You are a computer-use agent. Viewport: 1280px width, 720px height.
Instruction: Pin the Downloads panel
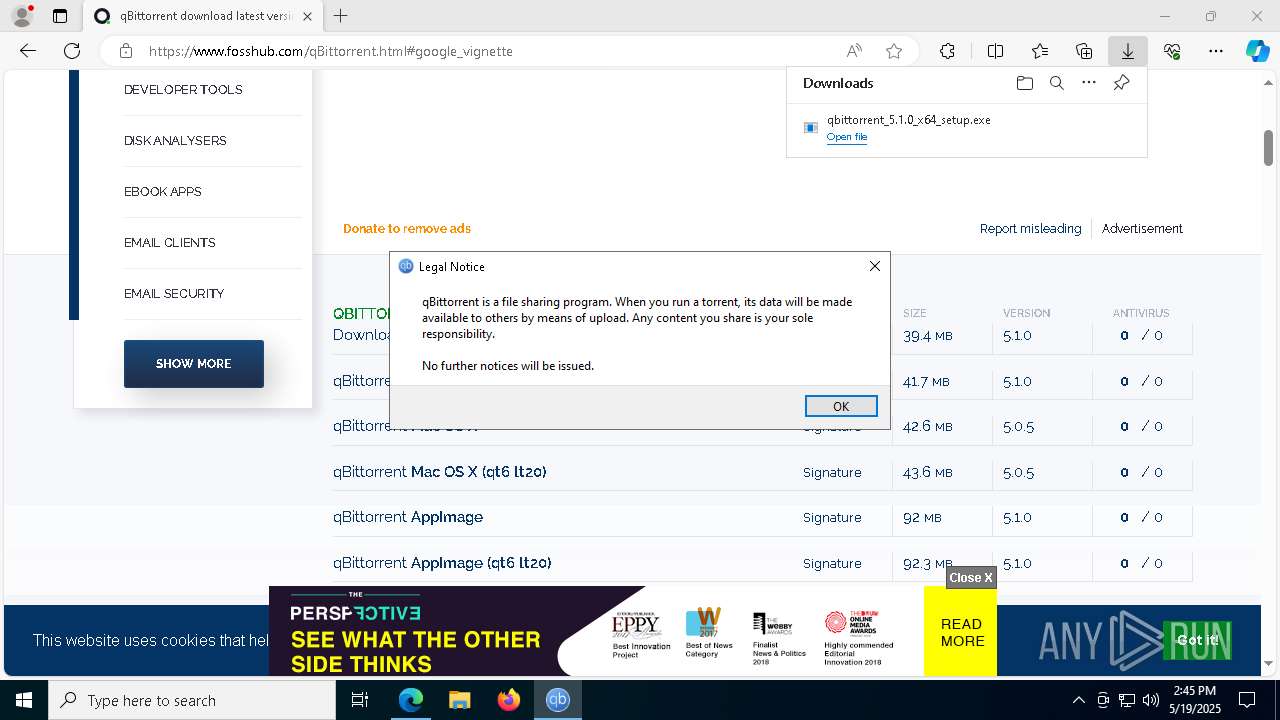pos(1121,83)
